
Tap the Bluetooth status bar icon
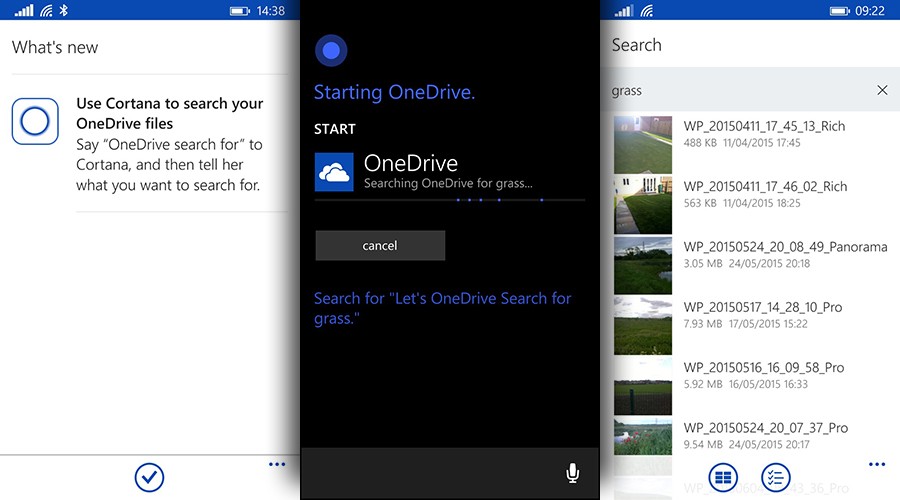64,10
